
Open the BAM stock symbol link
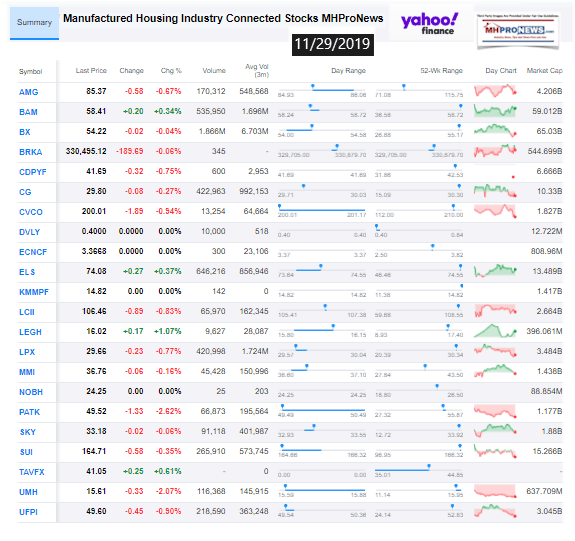(x=28, y=112)
